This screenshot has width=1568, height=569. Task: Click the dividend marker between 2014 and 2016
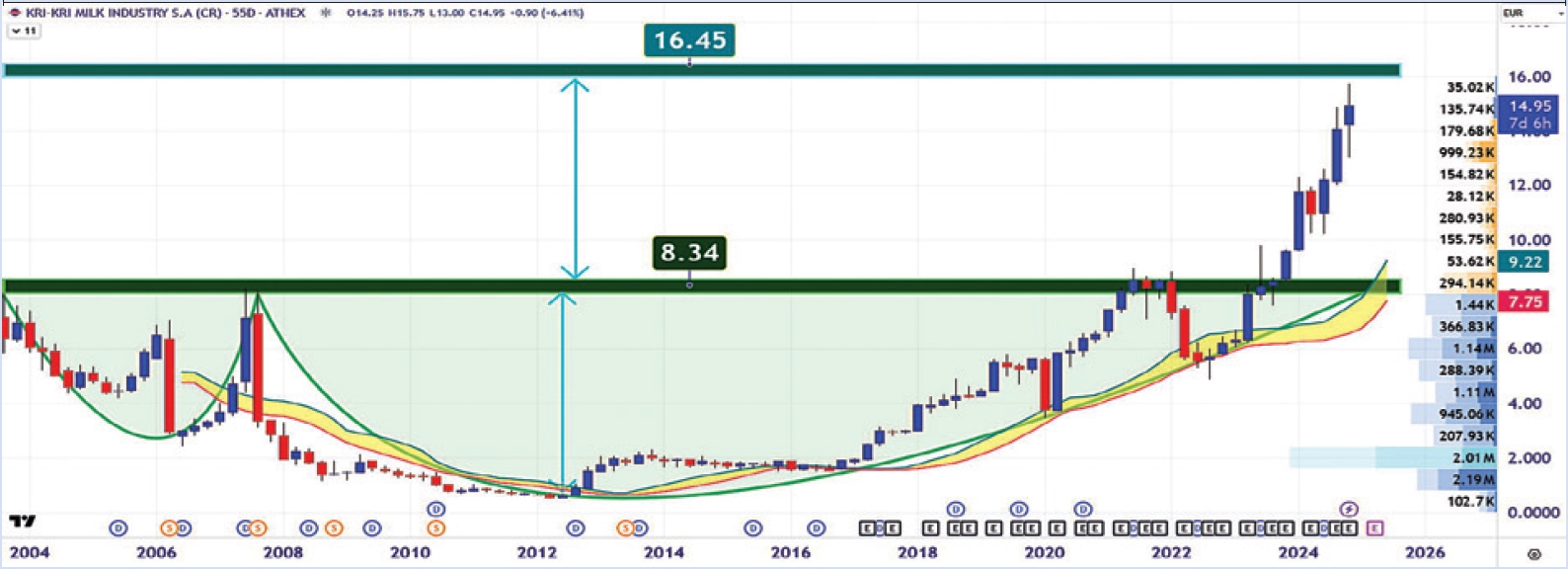pyautogui.click(x=753, y=528)
